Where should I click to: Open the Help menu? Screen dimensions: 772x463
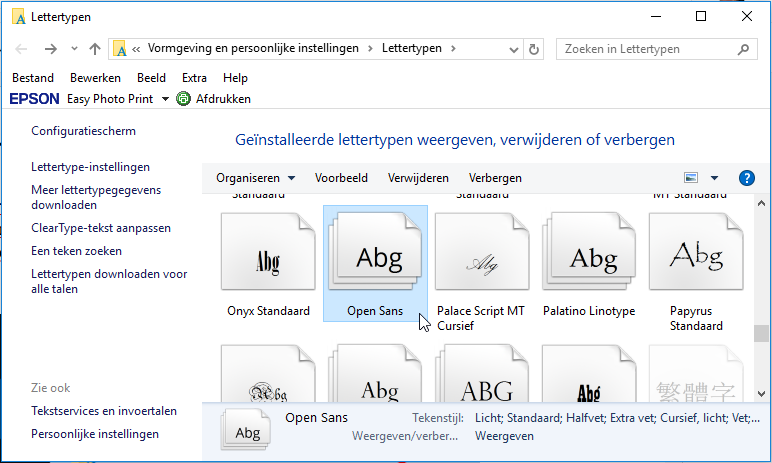[x=235, y=78]
